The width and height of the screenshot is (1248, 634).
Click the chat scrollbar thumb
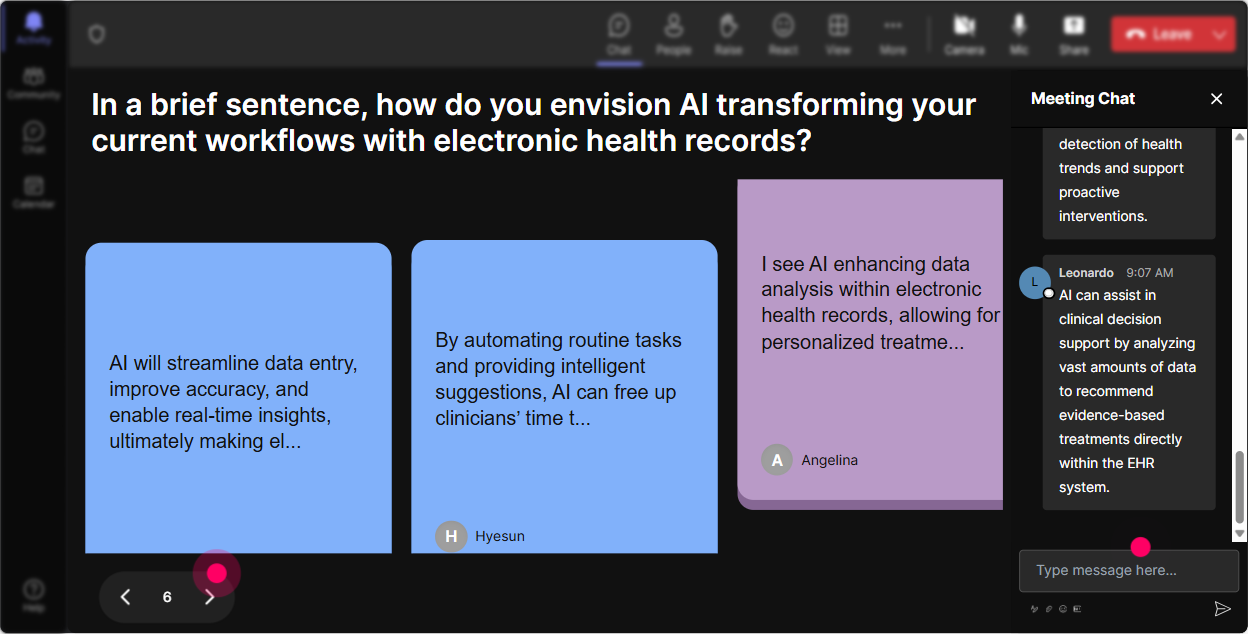pos(1240,488)
